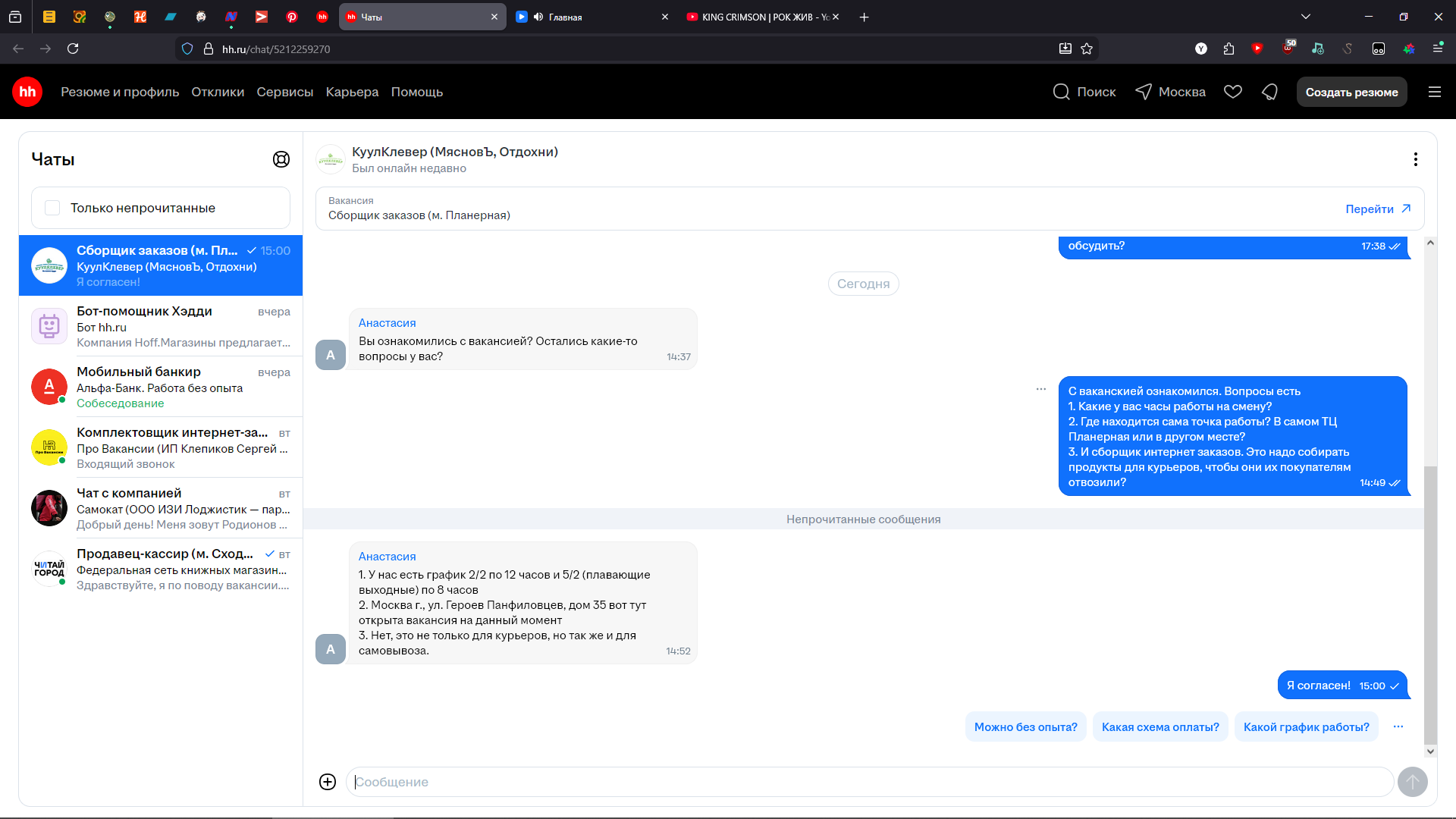Click the Создать резюме button

[1351, 92]
